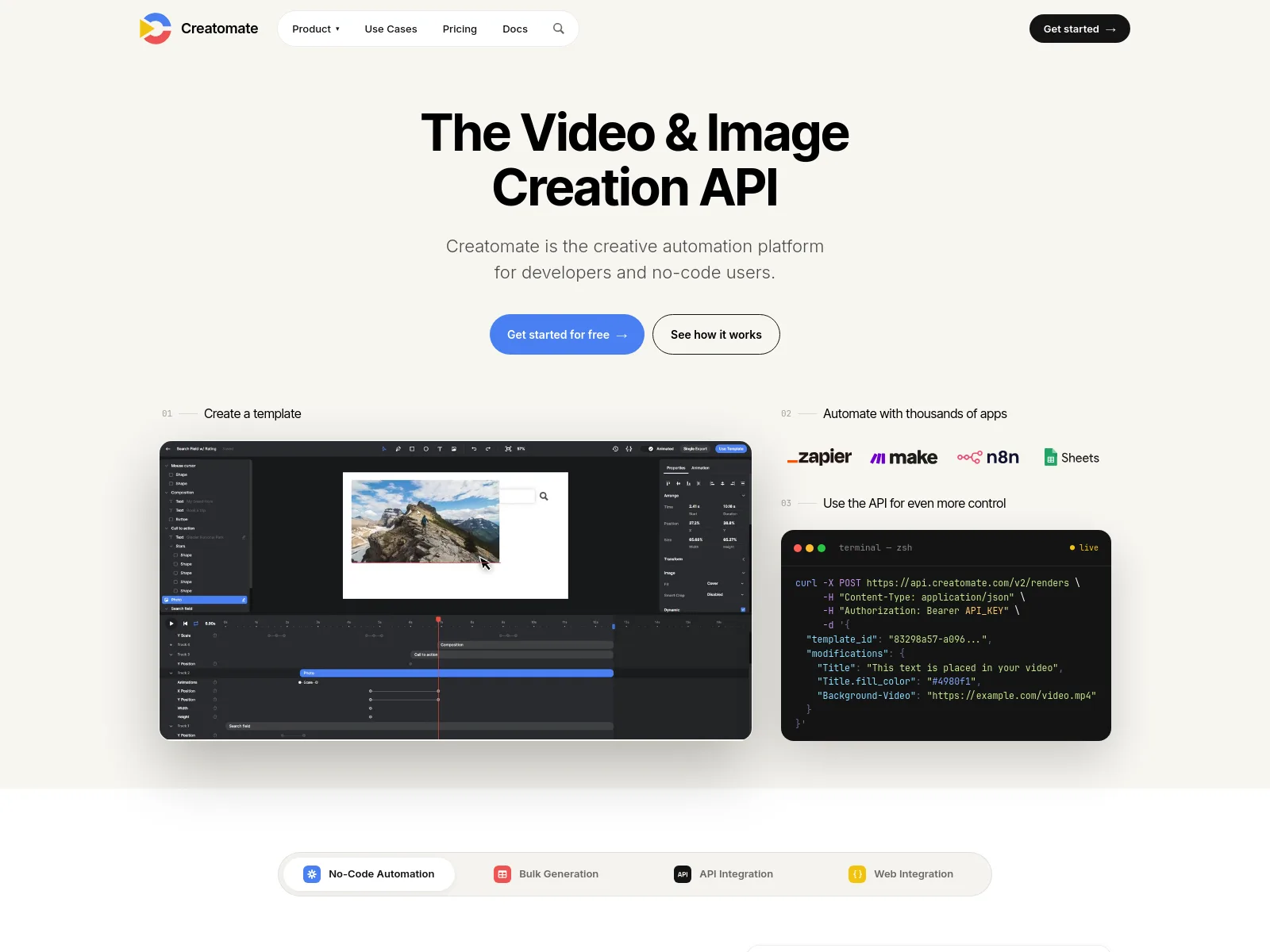This screenshot has height=952, width=1270.
Task: Go to Use Cases in navigation
Action: tap(391, 29)
